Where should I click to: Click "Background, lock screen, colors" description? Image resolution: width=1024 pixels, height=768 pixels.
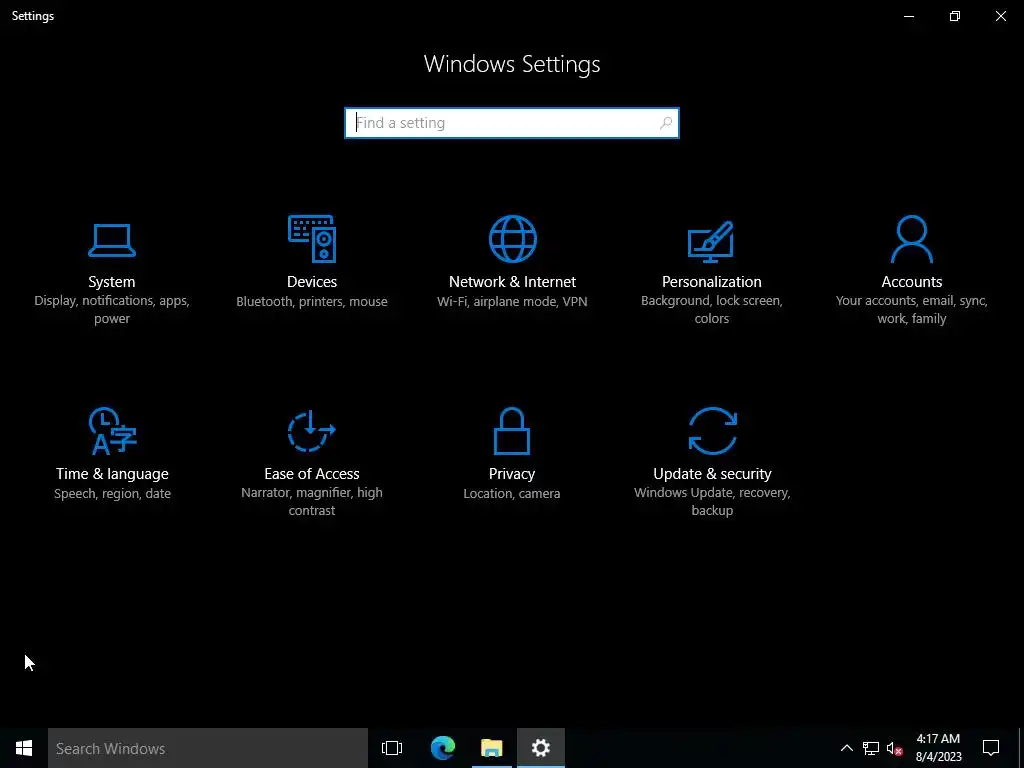click(712, 310)
